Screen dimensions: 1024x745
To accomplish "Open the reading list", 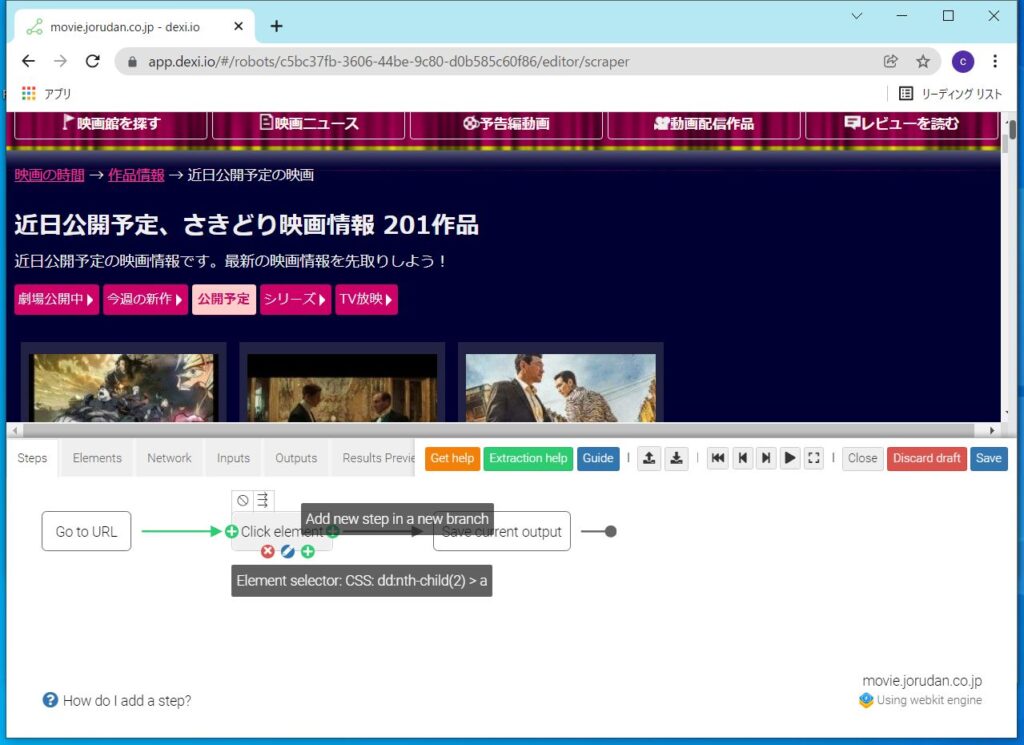I will click(x=950, y=93).
